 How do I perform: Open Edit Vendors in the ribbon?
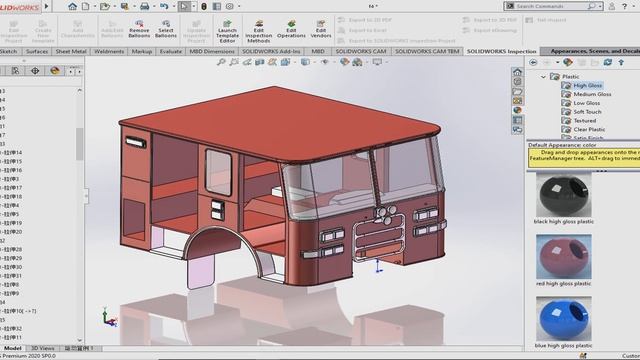pos(321,29)
